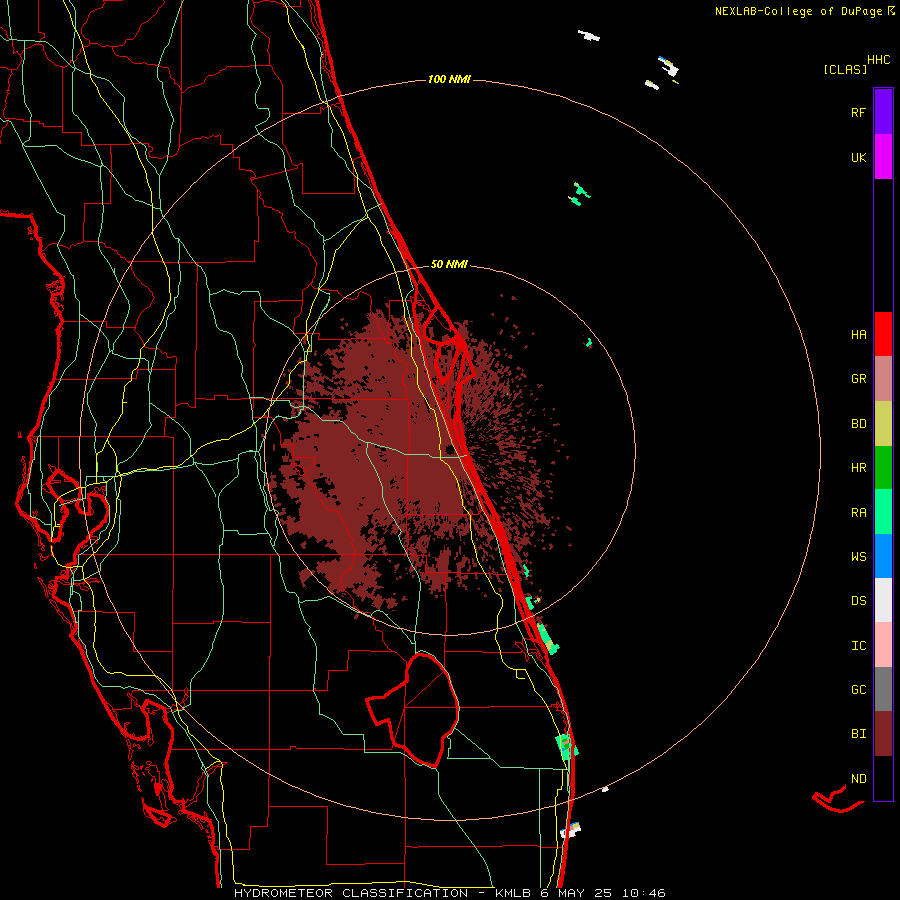900x900 pixels.
Task: Select the IC pink legend swatch
Action: pos(883,645)
